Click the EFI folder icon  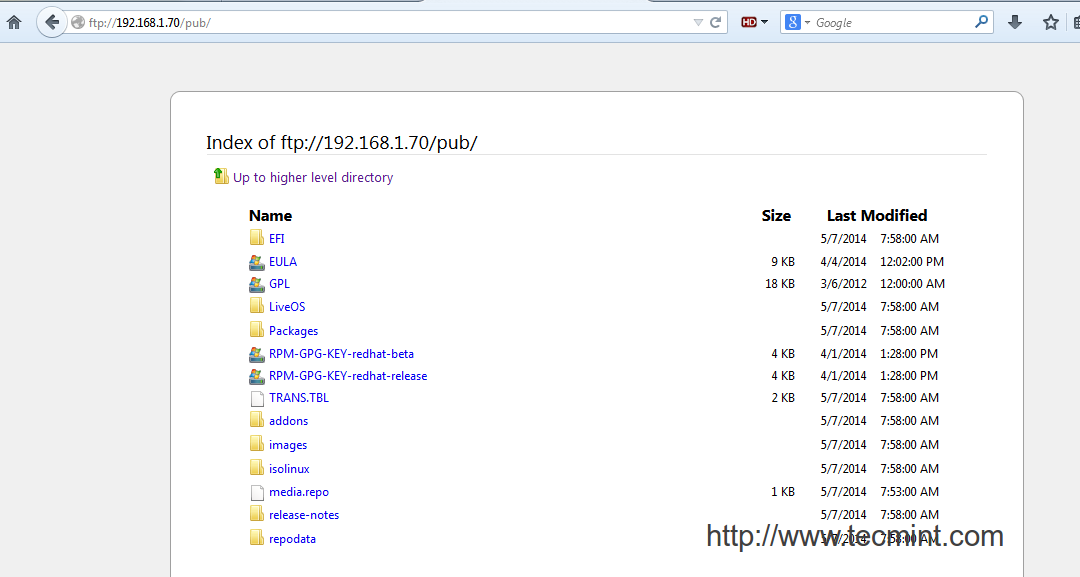257,238
